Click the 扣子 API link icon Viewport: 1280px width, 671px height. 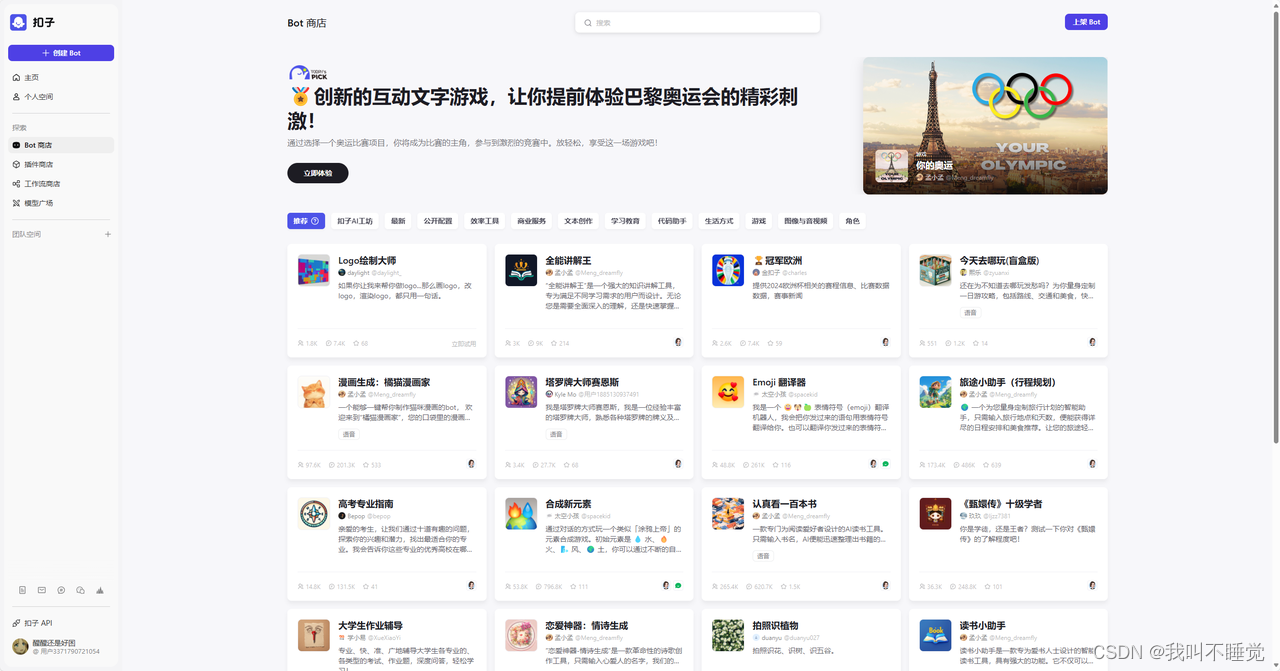[16, 623]
